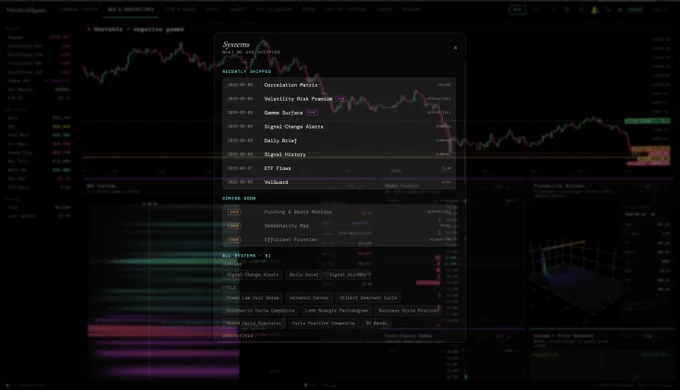
Task: Click the Unstable negative gamma heading behind the dialog
Action: [x=139, y=29]
